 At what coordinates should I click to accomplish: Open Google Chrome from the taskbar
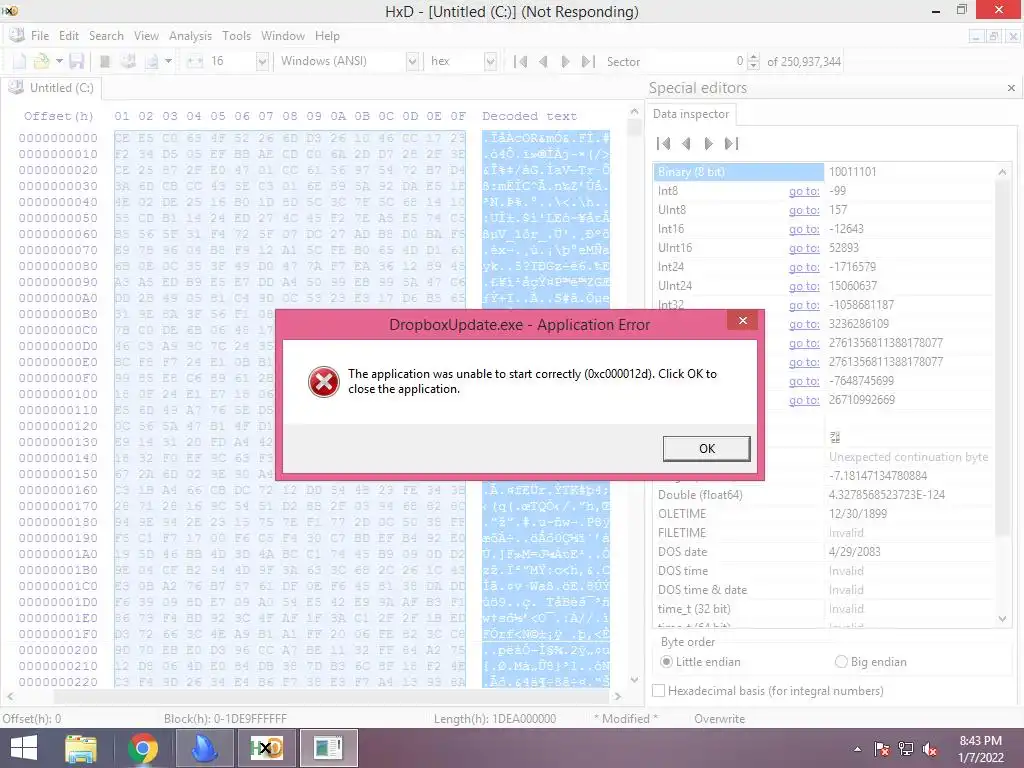click(x=143, y=748)
